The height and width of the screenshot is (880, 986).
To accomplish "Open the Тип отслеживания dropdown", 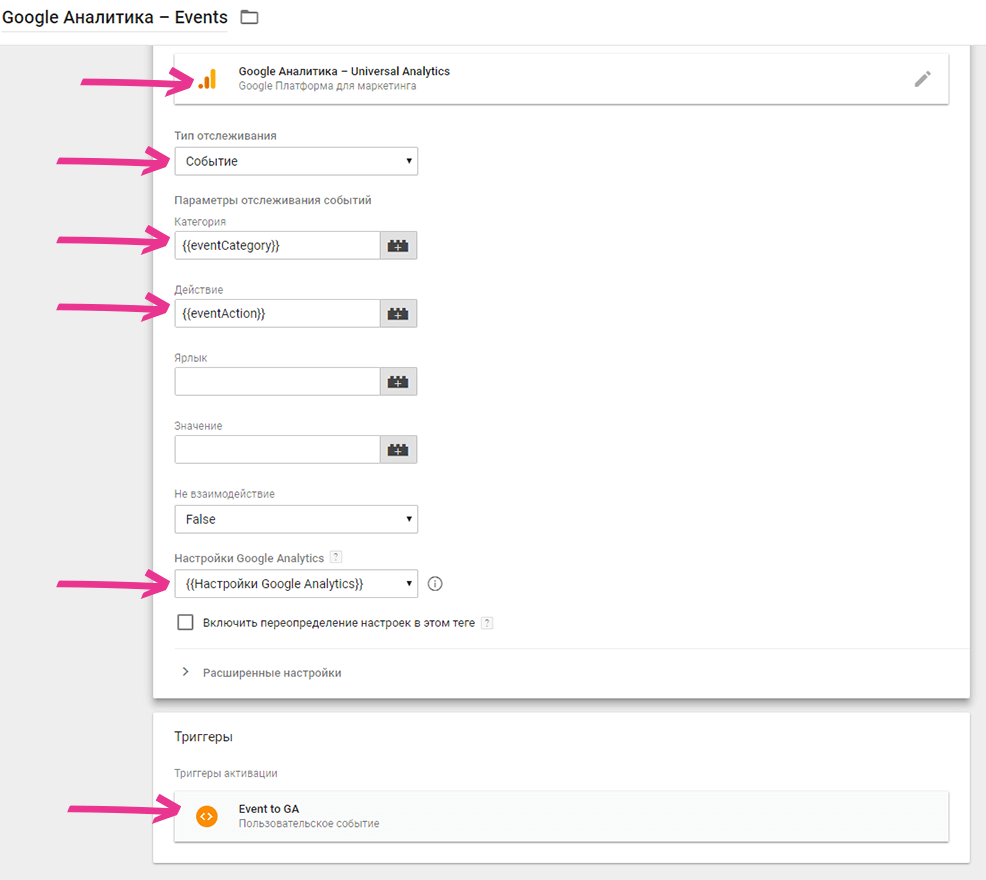I will [296, 161].
